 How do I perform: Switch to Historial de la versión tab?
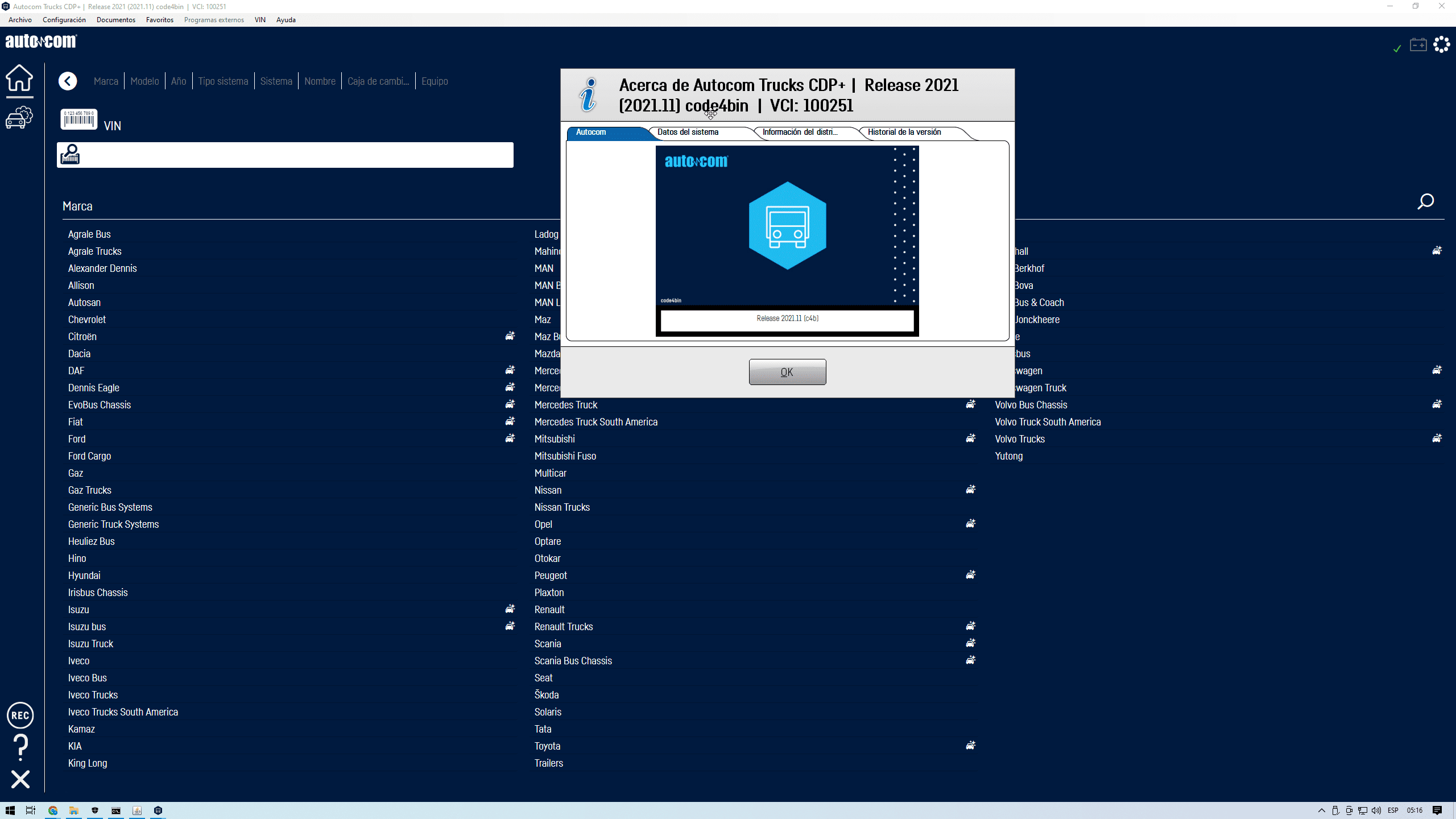click(x=904, y=132)
